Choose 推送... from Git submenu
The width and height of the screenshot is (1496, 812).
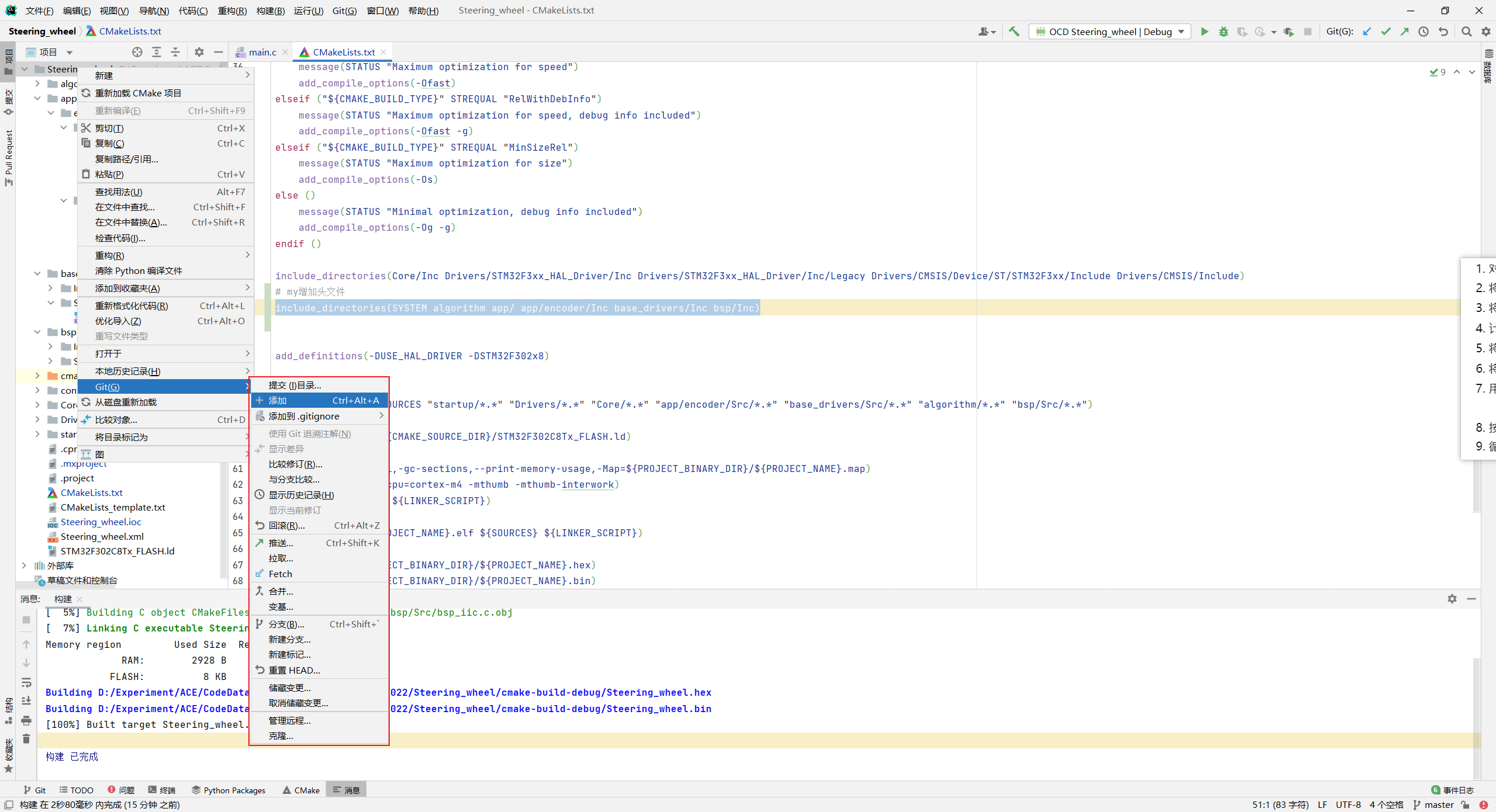[280, 543]
